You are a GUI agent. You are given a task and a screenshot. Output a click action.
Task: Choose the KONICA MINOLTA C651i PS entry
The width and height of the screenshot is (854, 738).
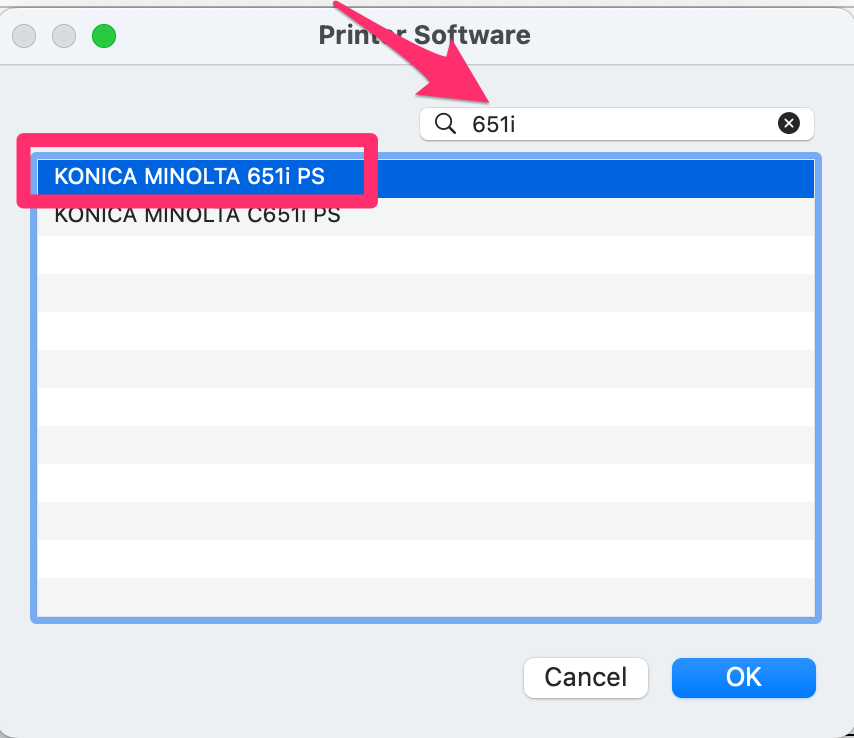(197, 215)
